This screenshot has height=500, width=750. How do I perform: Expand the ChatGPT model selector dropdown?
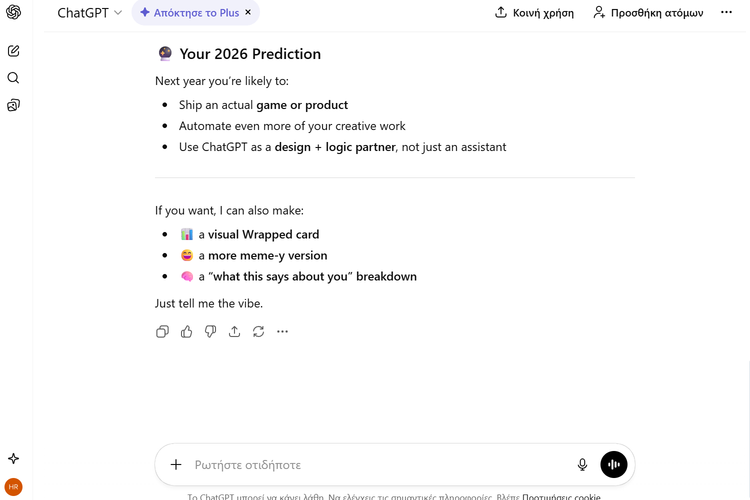[90, 13]
